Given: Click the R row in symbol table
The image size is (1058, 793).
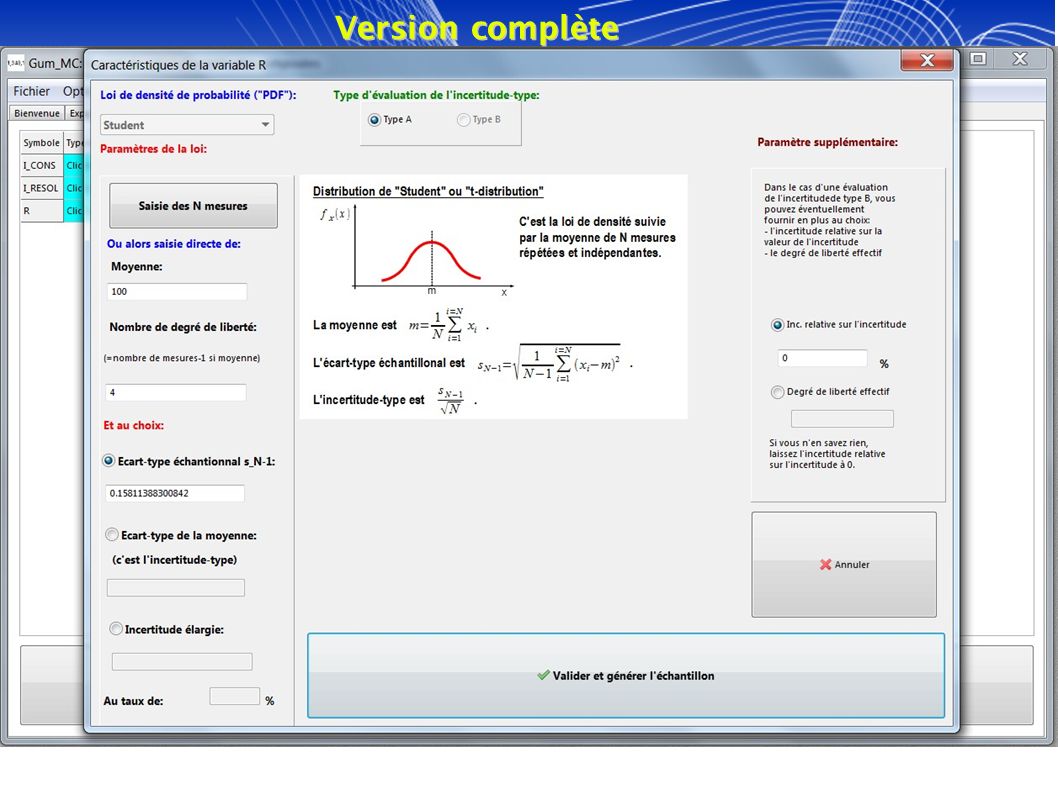Looking at the screenshot, I should pos(41,211).
